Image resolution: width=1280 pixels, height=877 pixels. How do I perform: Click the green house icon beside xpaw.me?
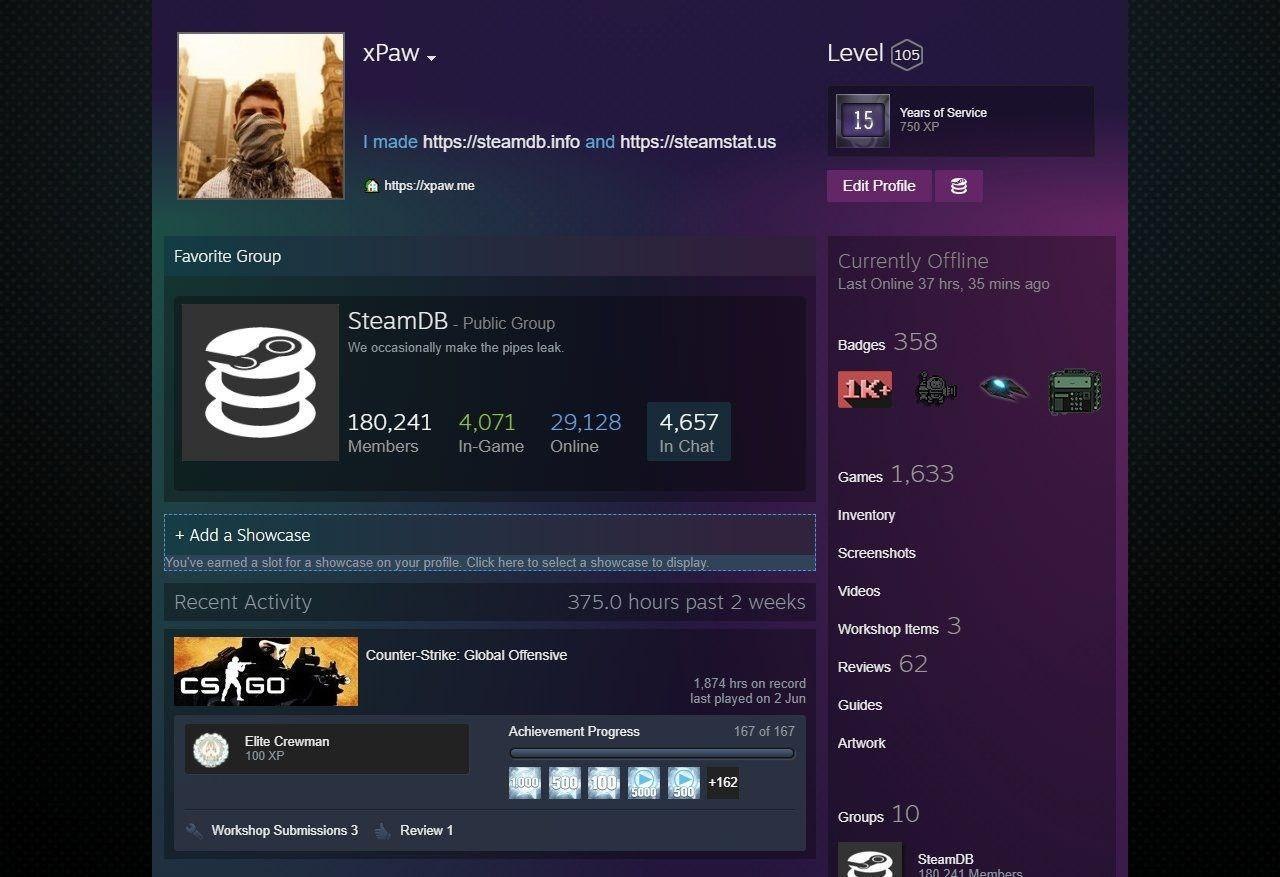coord(372,186)
